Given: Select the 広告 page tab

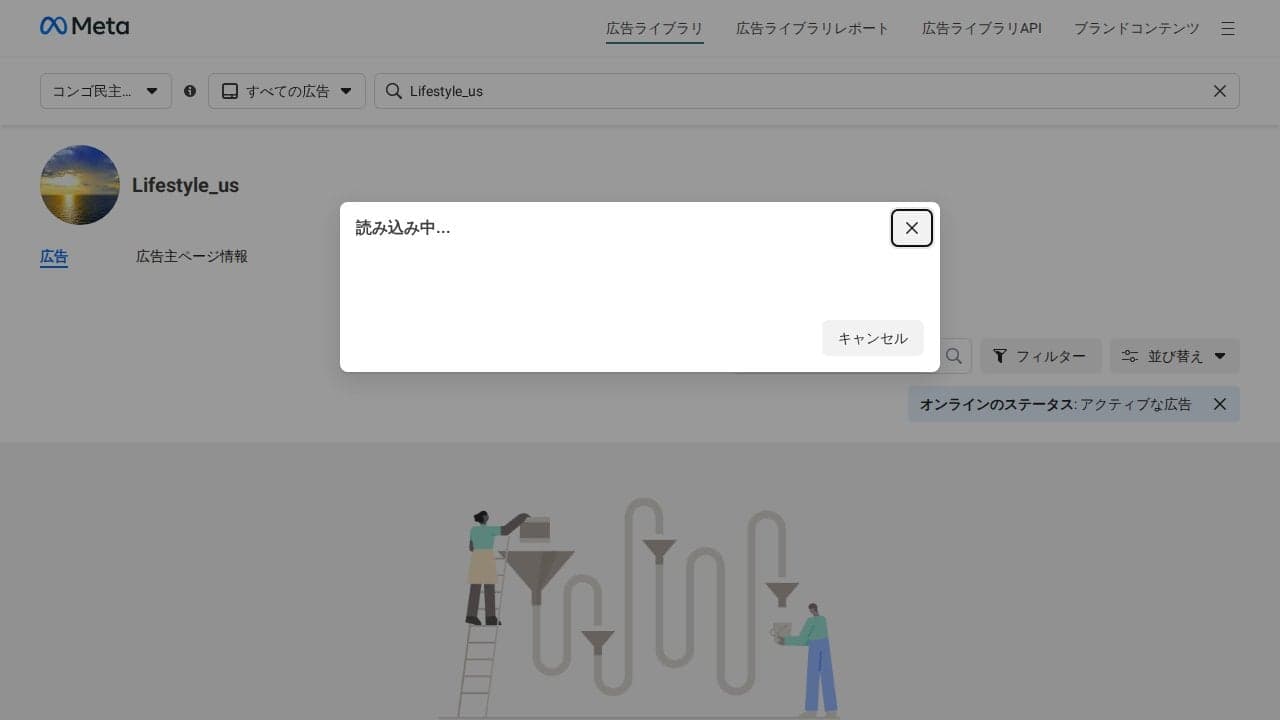Looking at the screenshot, I should [x=54, y=257].
